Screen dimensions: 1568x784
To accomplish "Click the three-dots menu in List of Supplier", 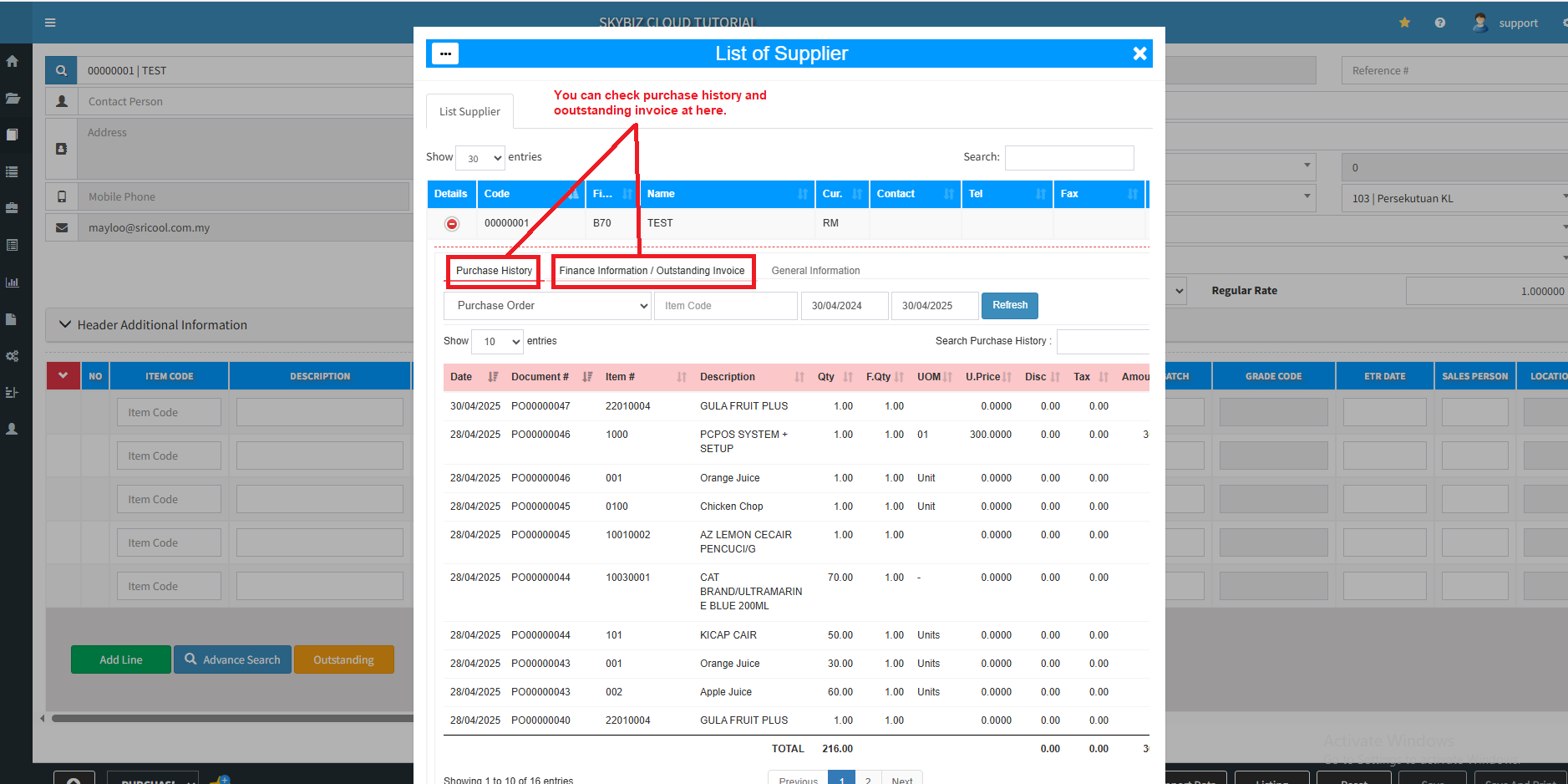I will click(x=445, y=53).
